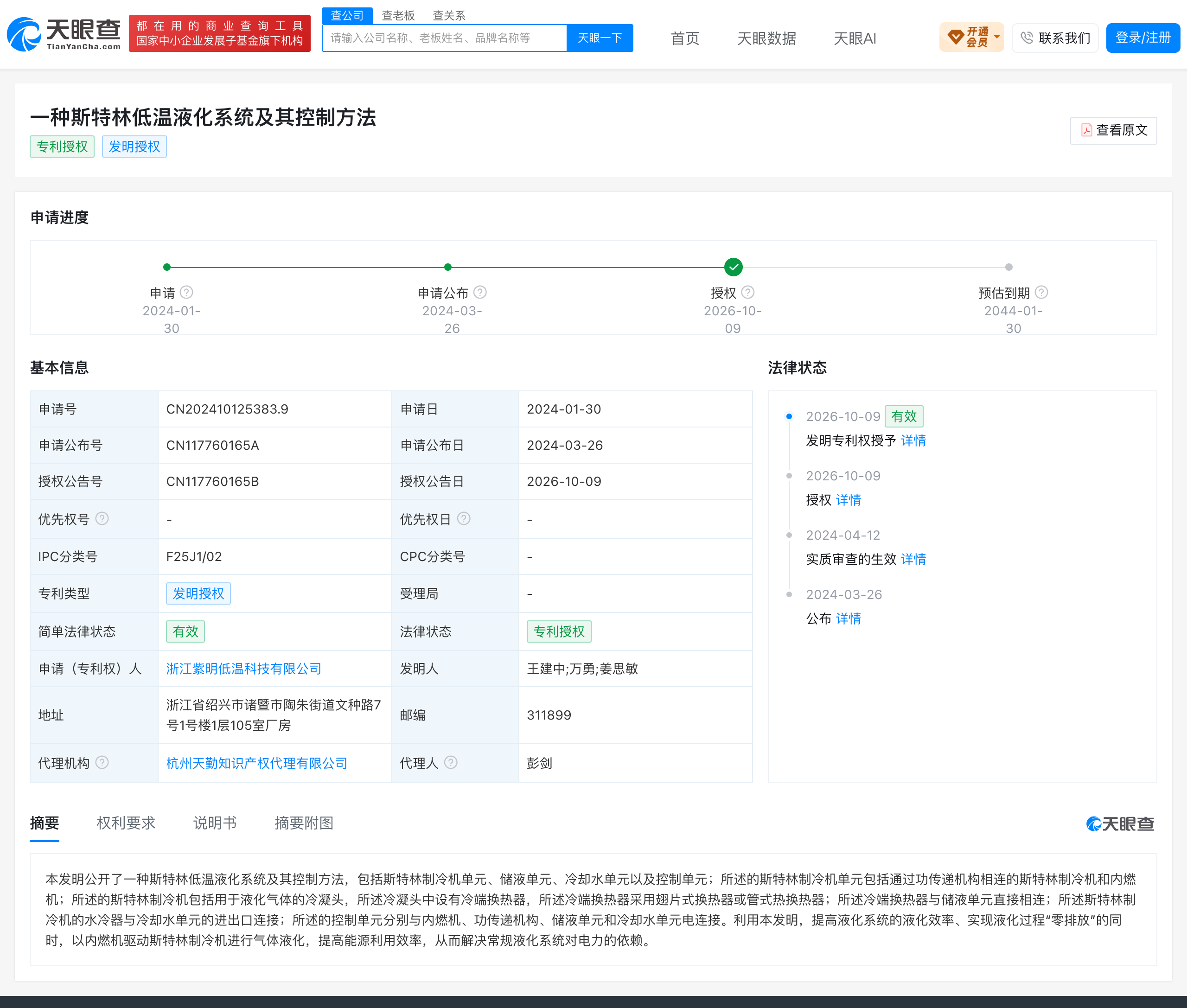The image size is (1187, 1008).
Task: Open 详情 for 发明专利权授予 entry
Action: 913,440
